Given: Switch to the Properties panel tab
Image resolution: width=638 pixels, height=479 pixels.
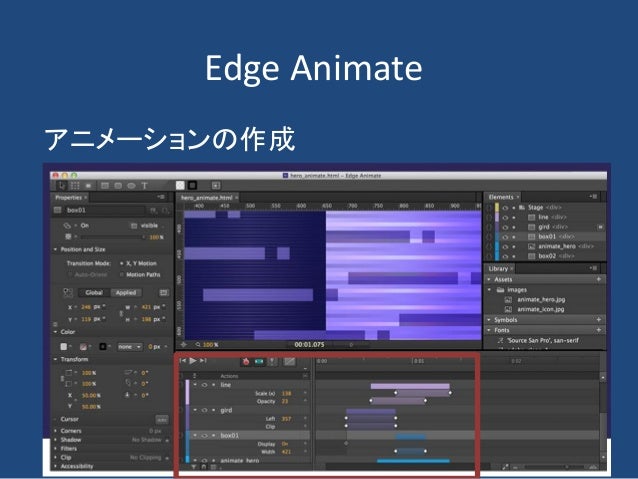Looking at the screenshot, I should pyautogui.click(x=68, y=197).
